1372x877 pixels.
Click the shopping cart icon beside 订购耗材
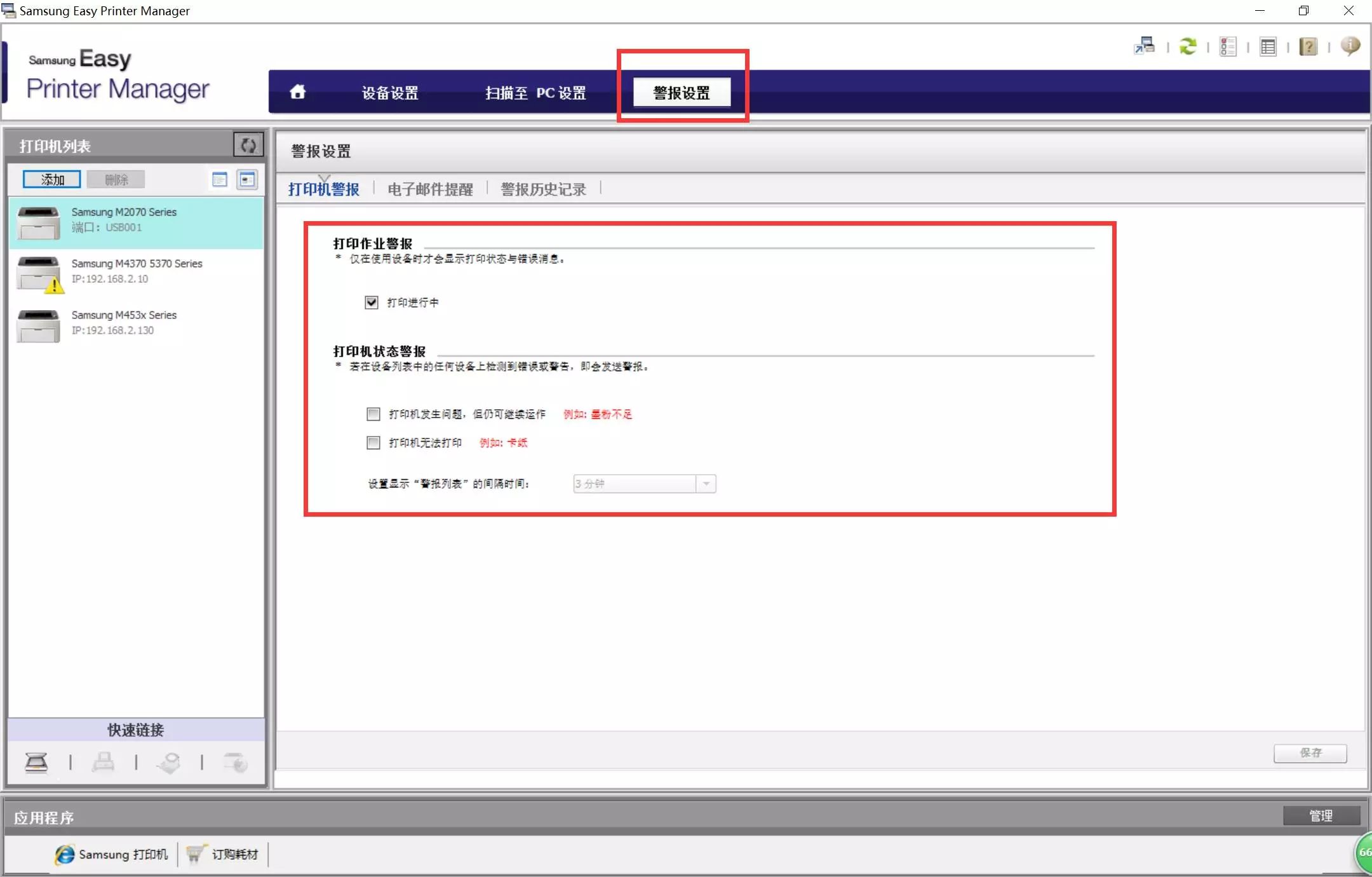pyautogui.click(x=195, y=854)
